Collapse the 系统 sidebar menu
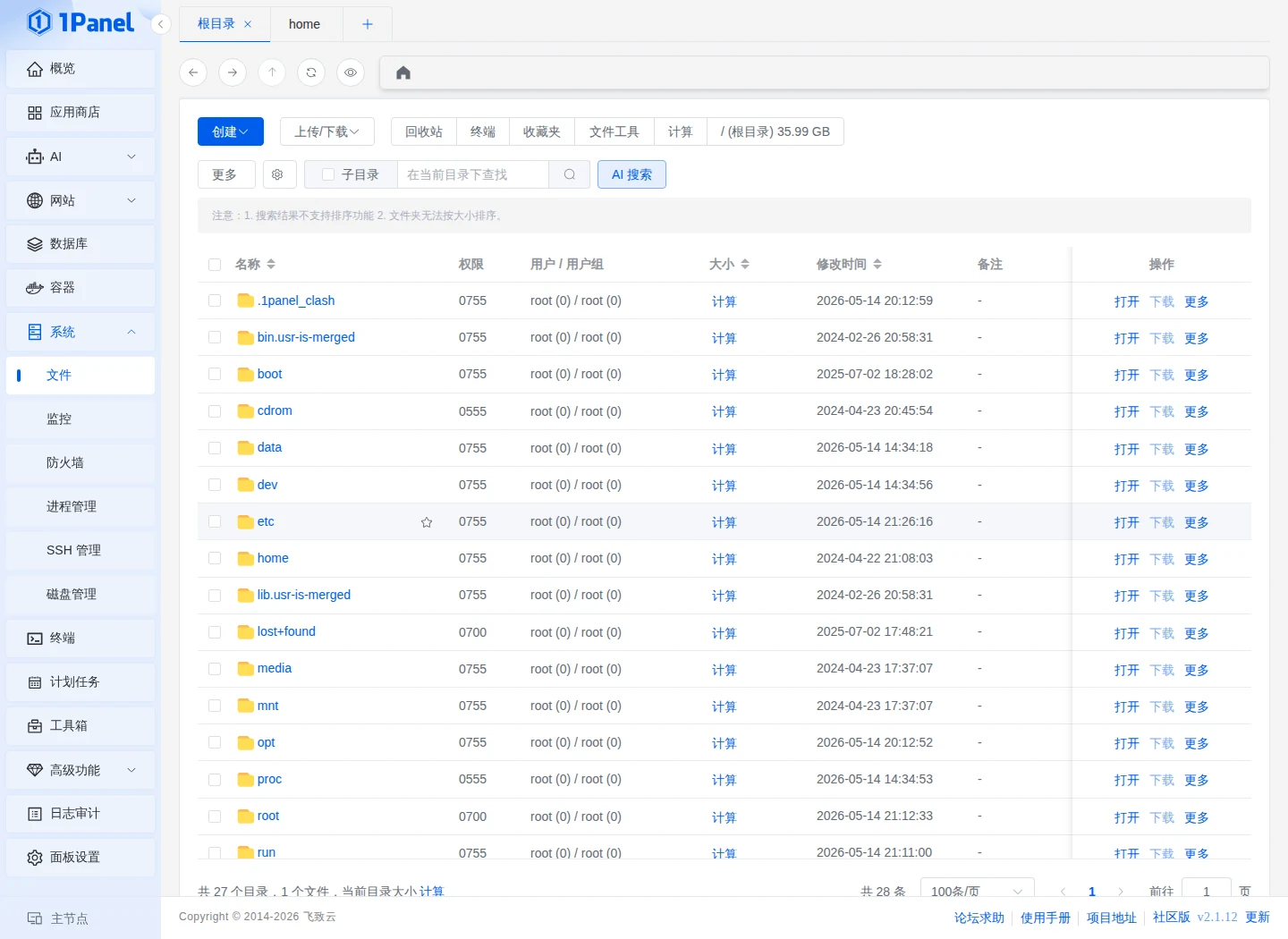The height and width of the screenshot is (939, 1288). 80,332
